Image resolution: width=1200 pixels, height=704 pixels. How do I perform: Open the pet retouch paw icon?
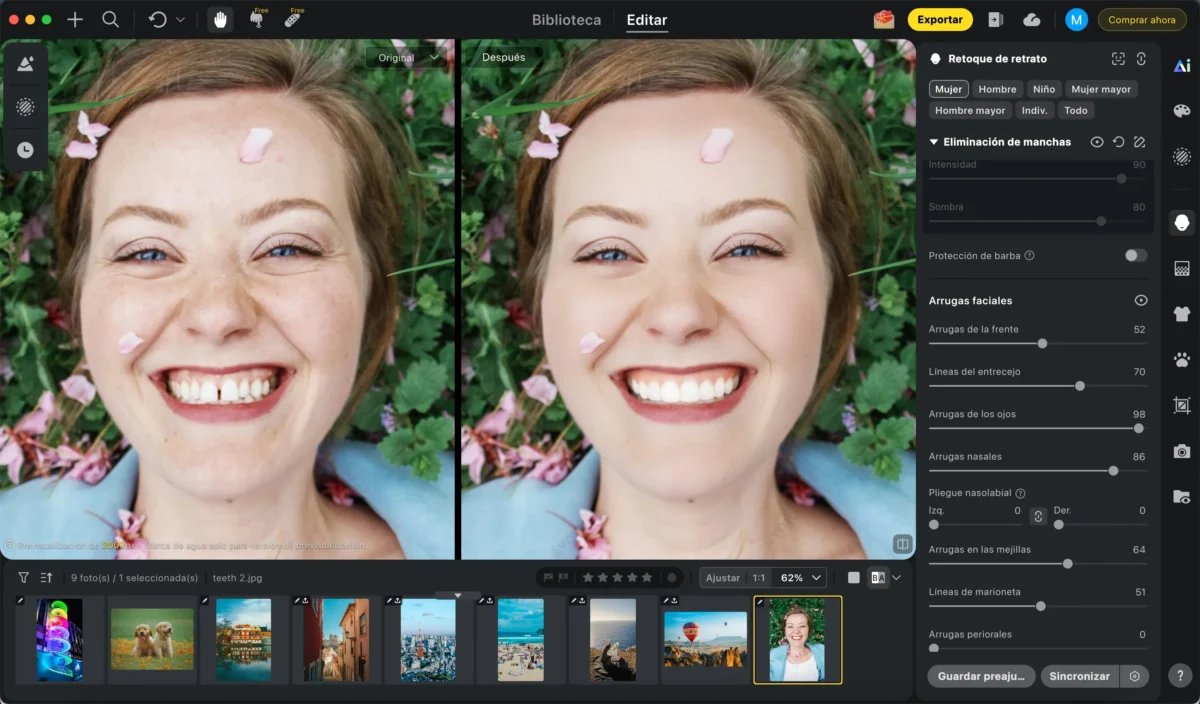1182,360
